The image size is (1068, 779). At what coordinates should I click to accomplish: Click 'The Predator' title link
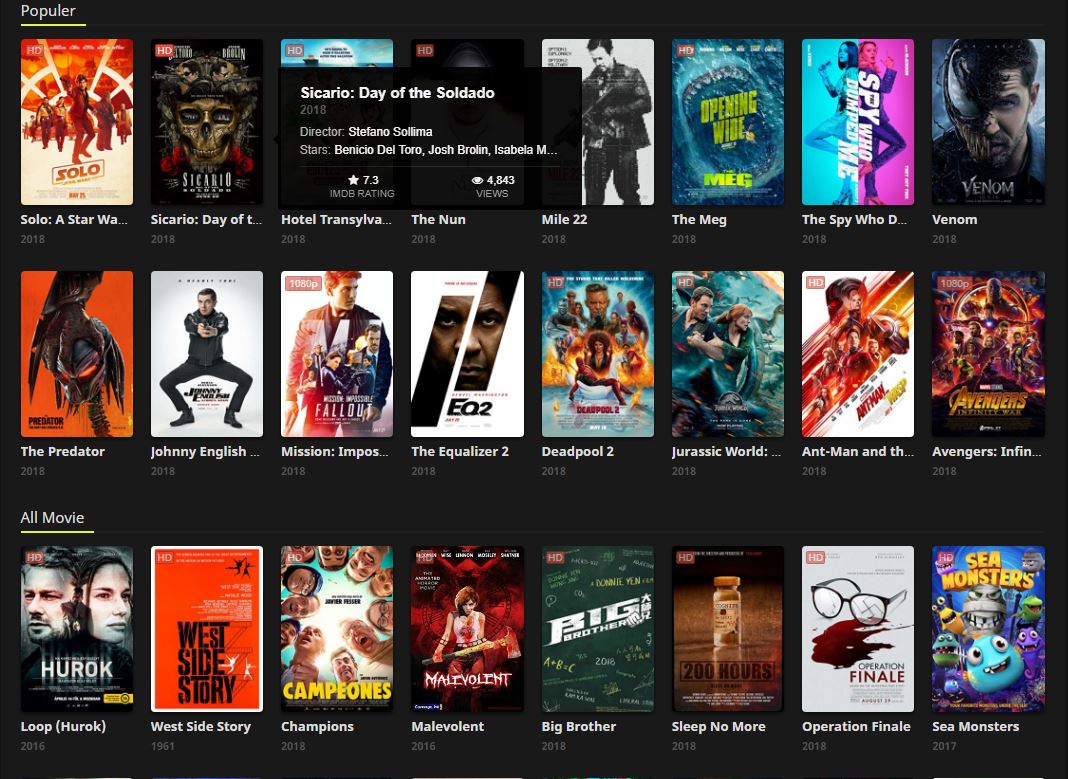(63, 451)
